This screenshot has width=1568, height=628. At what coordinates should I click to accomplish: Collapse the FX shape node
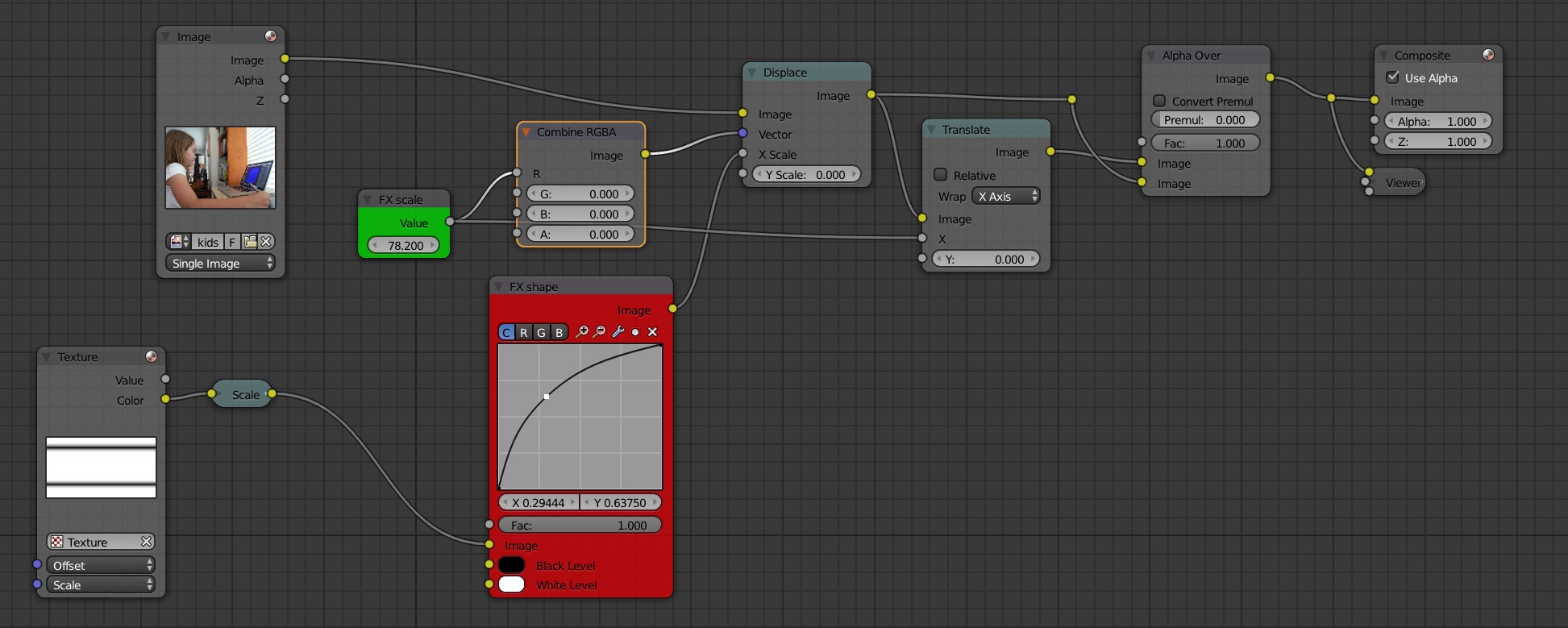(498, 286)
